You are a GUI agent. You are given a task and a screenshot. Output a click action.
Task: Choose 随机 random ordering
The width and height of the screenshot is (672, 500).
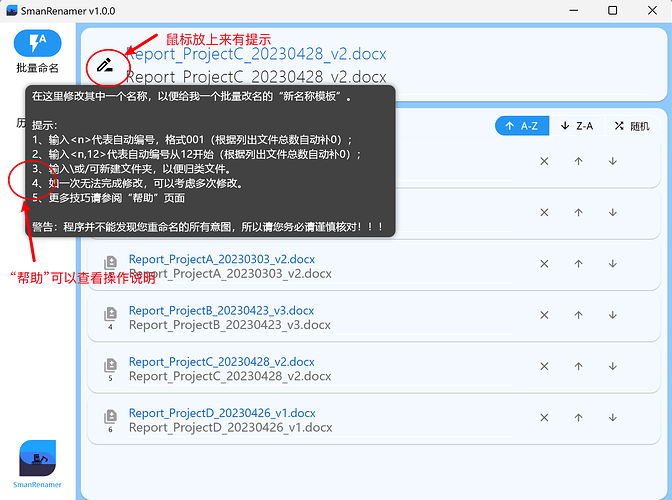(x=632, y=126)
